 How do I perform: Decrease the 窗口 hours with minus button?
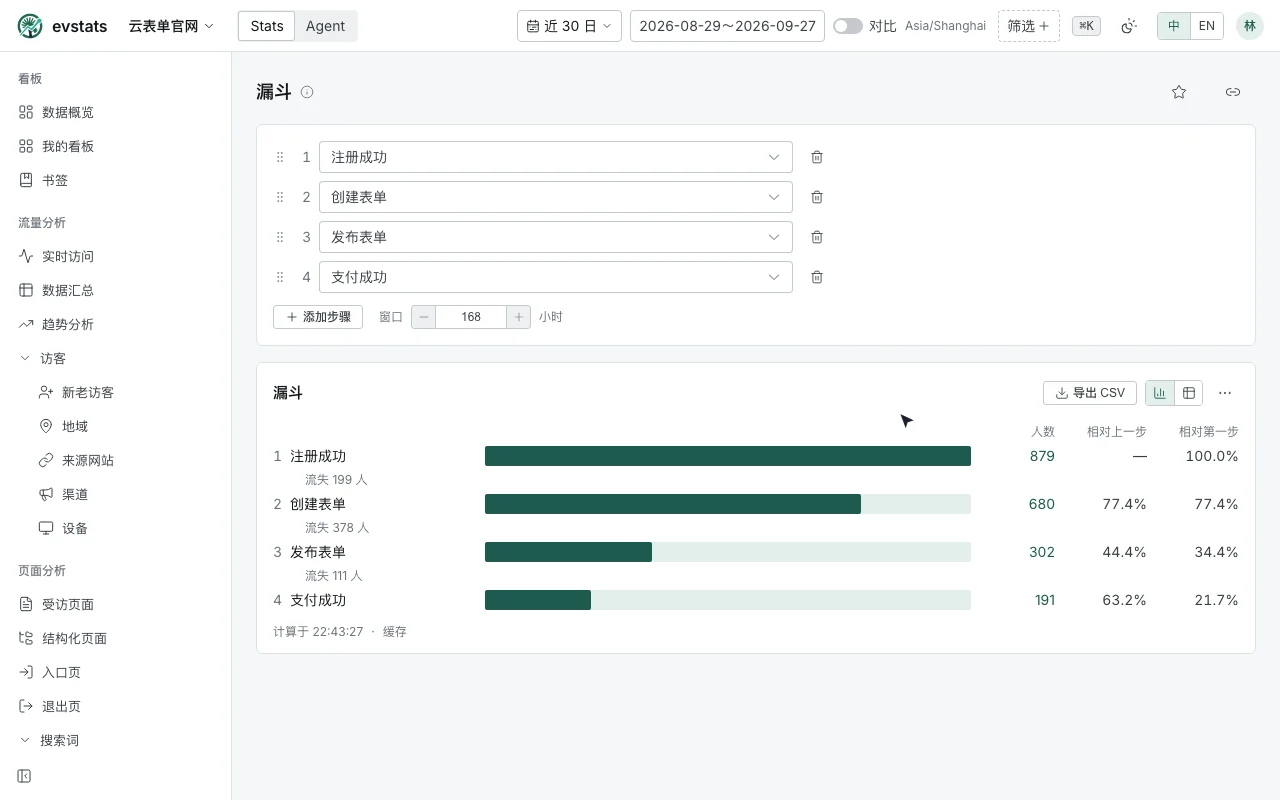423,317
